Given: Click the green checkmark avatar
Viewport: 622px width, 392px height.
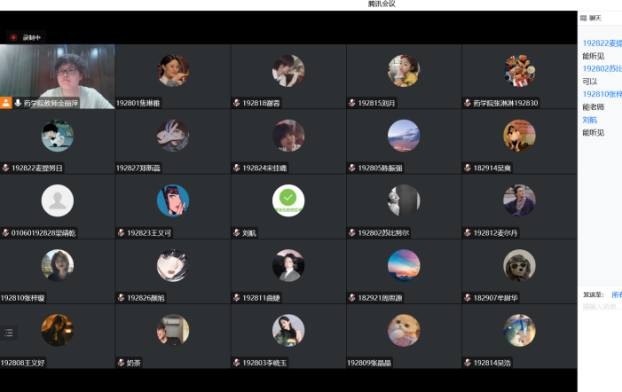Looking at the screenshot, I should (x=288, y=200).
